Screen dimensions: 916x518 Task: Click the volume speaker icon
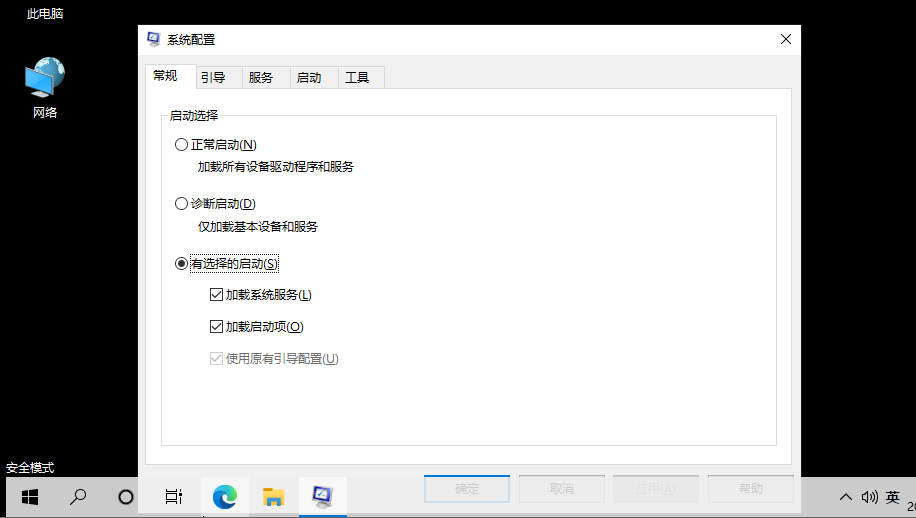(869, 497)
